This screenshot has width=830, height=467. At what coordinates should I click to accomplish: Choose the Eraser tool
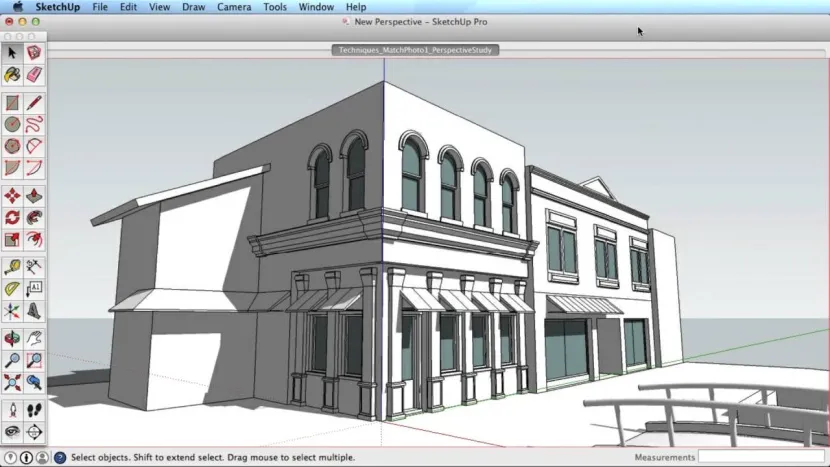pyautogui.click(x=34, y=75)
